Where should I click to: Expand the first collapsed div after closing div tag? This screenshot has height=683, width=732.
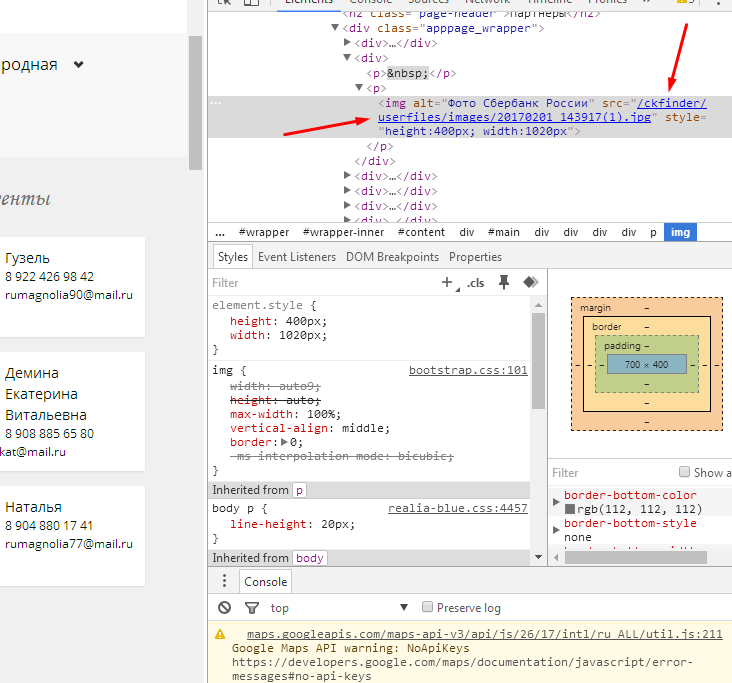pos(347,176)
